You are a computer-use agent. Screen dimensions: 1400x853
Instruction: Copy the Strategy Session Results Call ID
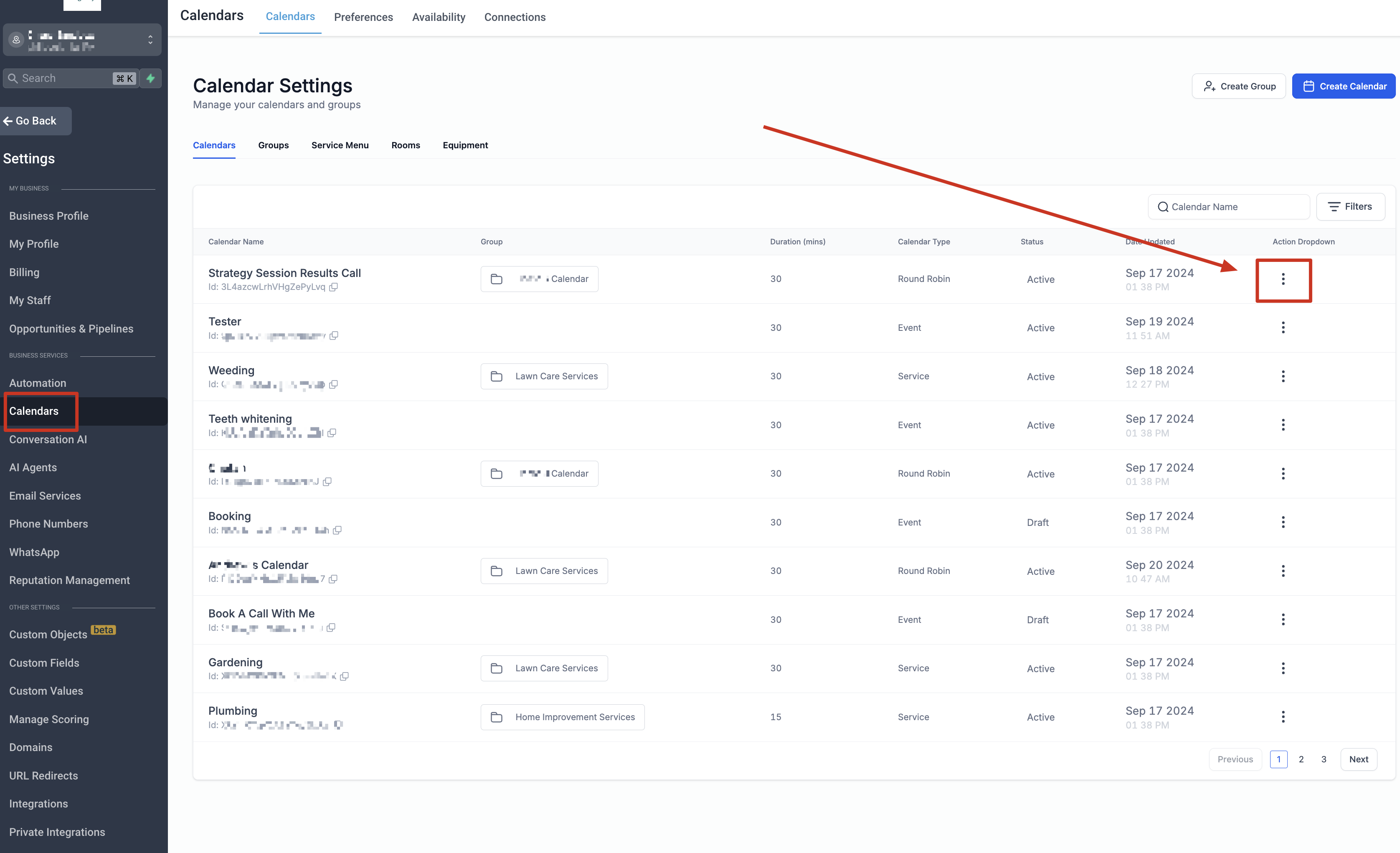(x=334, y=287)
